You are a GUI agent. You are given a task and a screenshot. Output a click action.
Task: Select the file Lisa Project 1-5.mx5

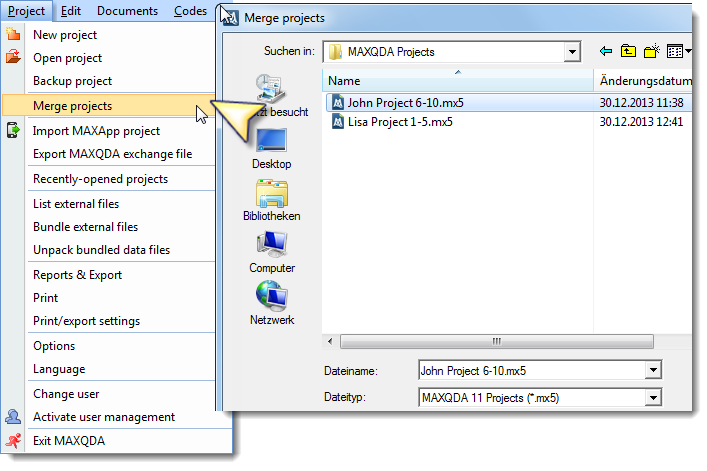pos(400,122)
